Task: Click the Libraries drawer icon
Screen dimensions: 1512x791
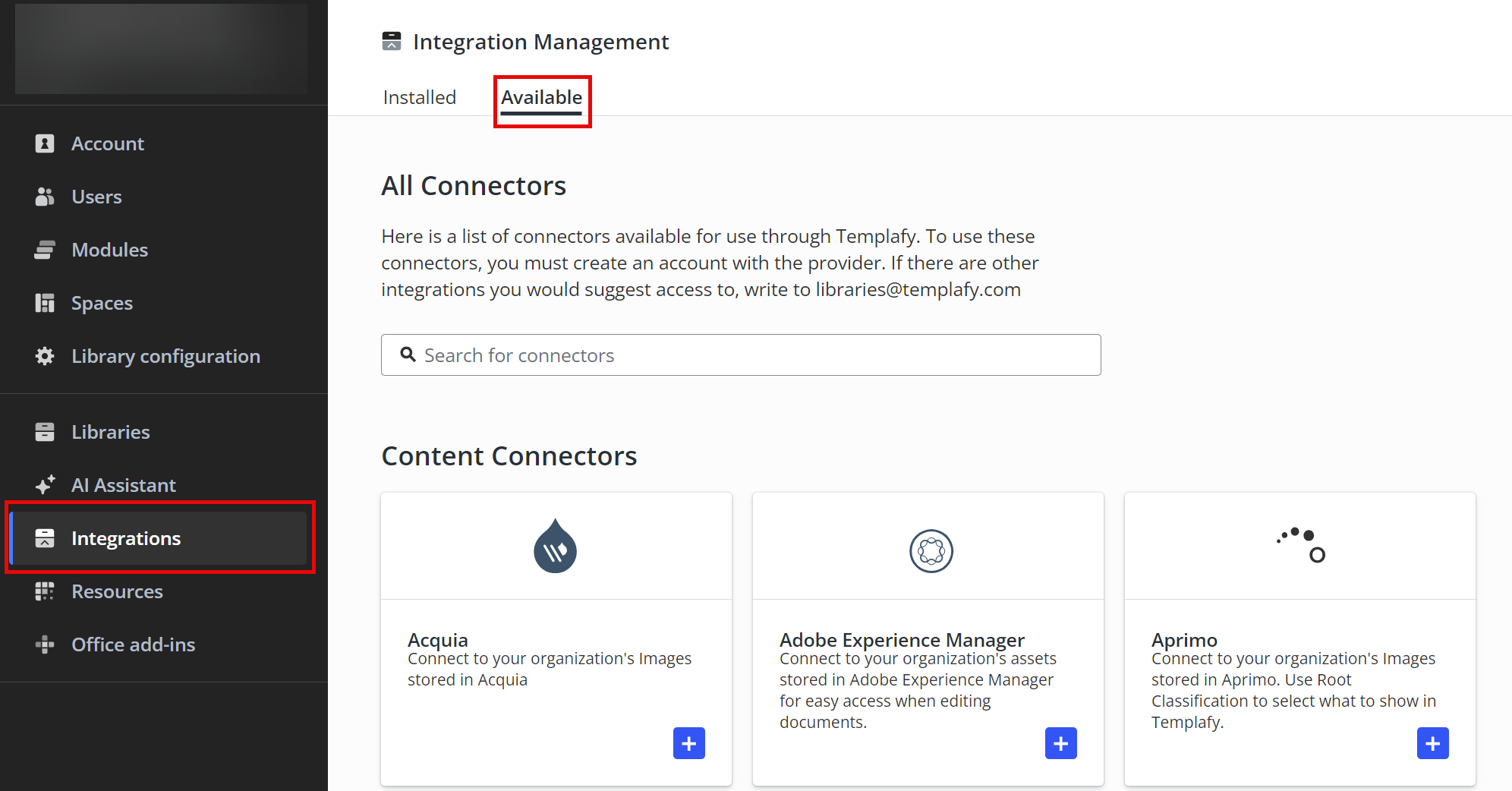Action: coord(45,432)
